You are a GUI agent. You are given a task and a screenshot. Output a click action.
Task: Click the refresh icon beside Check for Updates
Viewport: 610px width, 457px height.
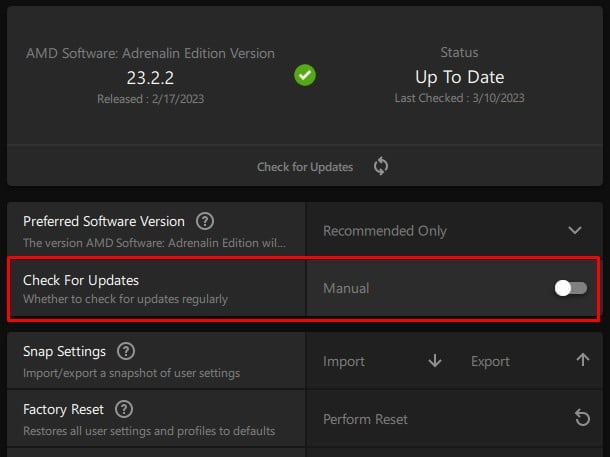(380, 167)
